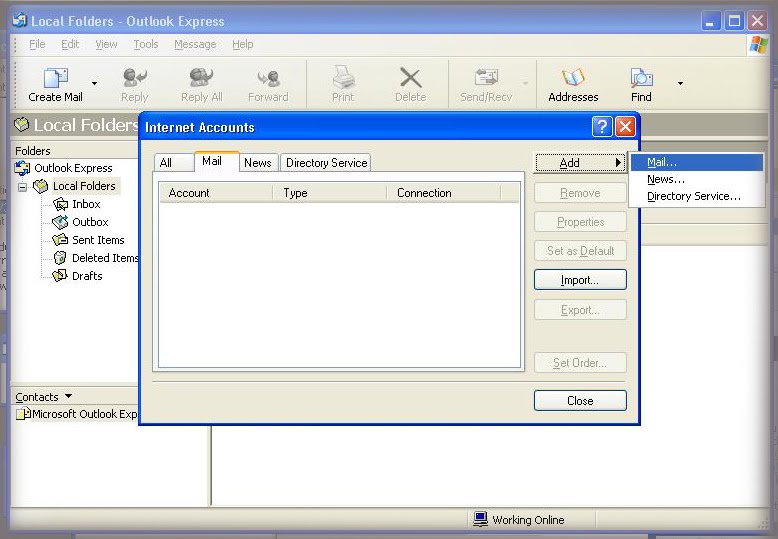
Task: Open the Edit menu
Action: pos(70,45)
